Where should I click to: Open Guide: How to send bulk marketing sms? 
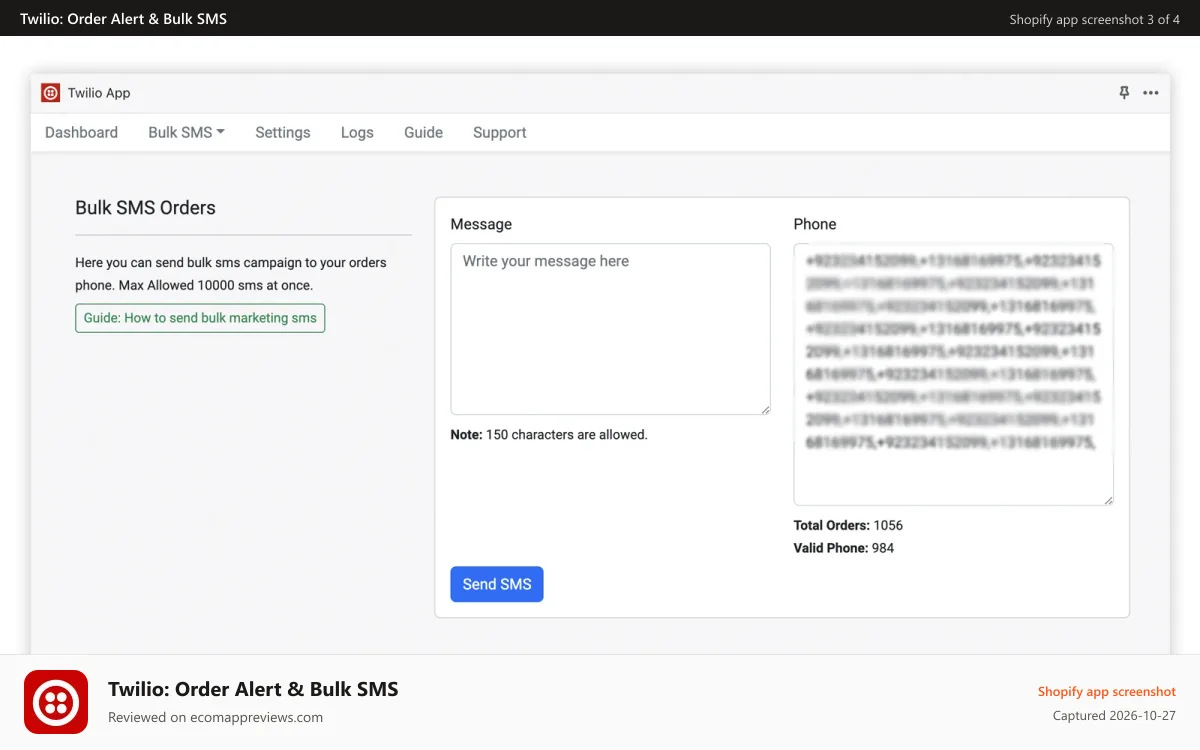coord(200,318)
